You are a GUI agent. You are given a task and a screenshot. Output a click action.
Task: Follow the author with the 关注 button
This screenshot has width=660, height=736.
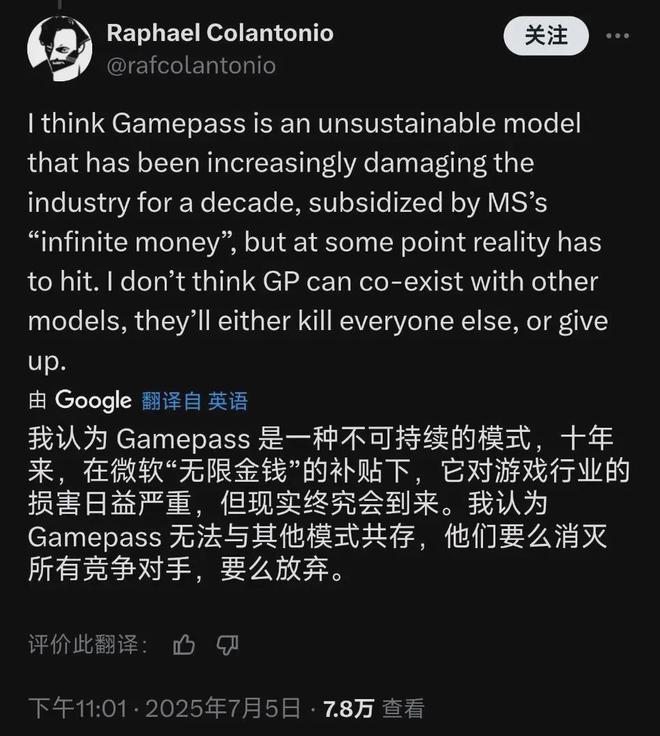coord(546,36)
